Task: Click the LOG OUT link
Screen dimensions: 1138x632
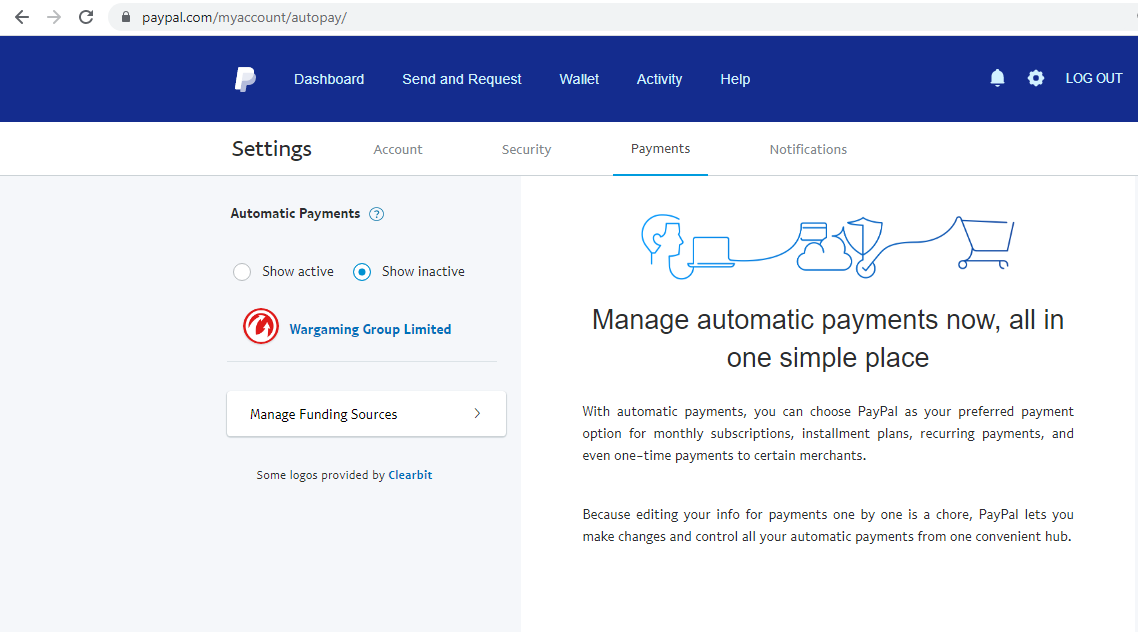Action: click(1094, 78)
